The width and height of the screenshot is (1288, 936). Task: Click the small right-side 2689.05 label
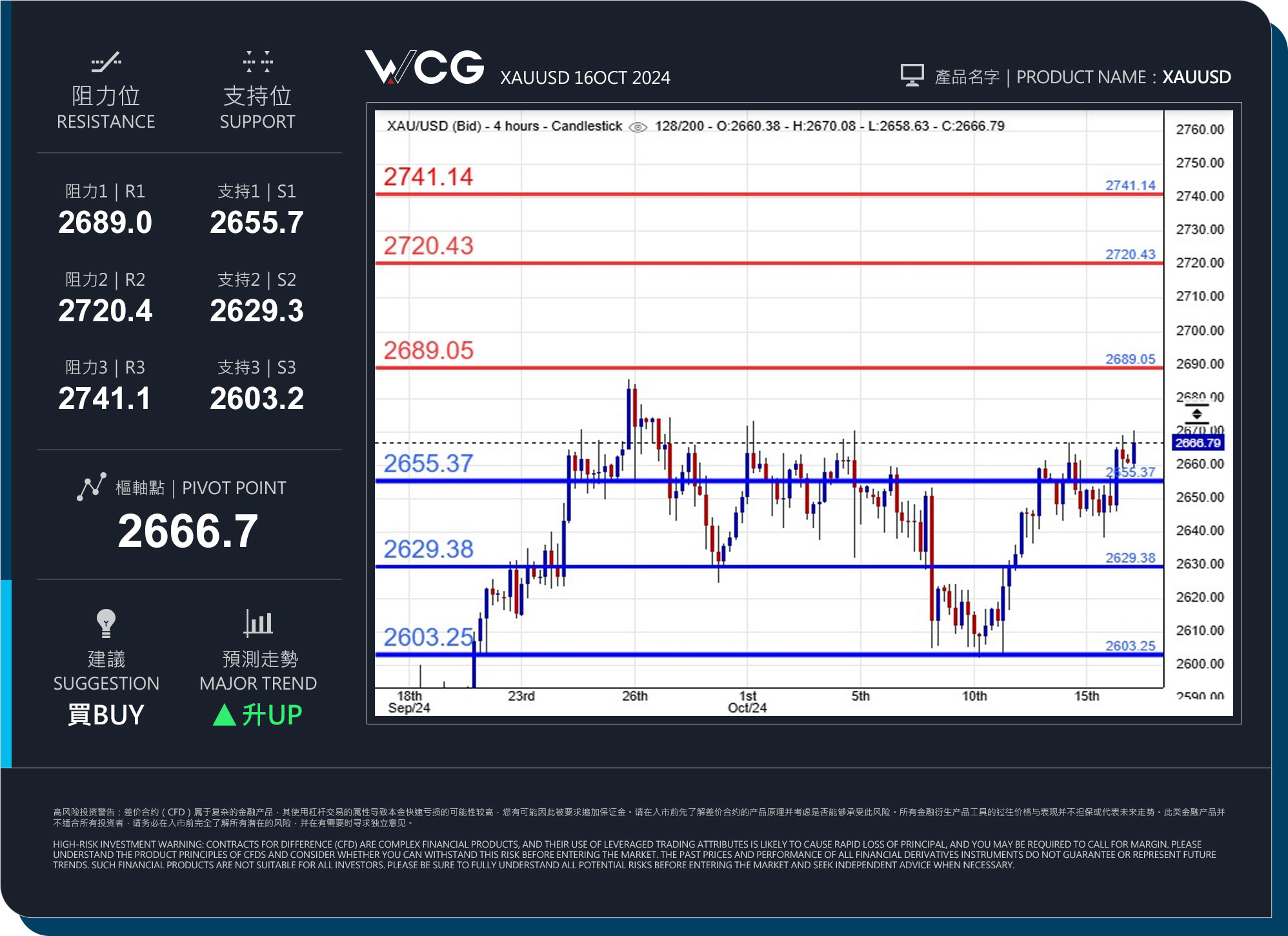point(1131,359)
